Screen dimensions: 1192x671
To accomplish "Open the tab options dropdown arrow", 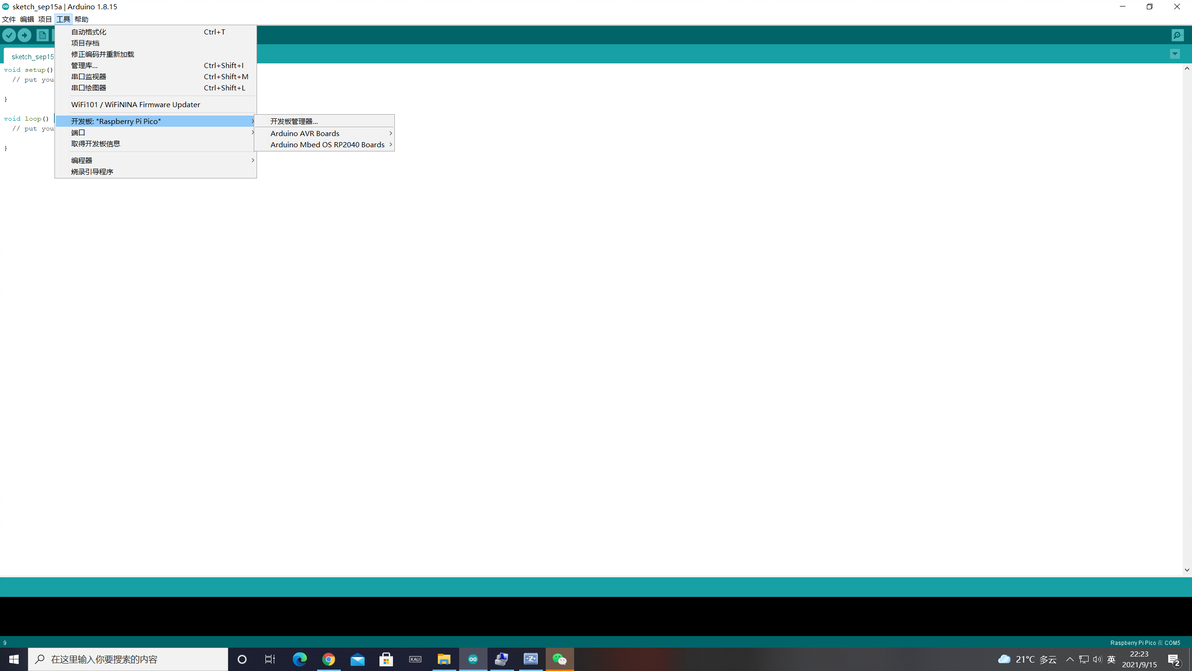I will click(1175, 54).
